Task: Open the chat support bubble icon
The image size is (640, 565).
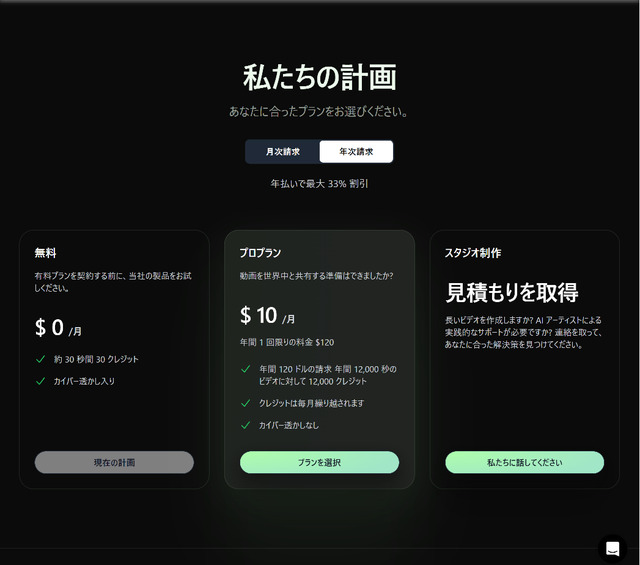Action: point(612,549)
